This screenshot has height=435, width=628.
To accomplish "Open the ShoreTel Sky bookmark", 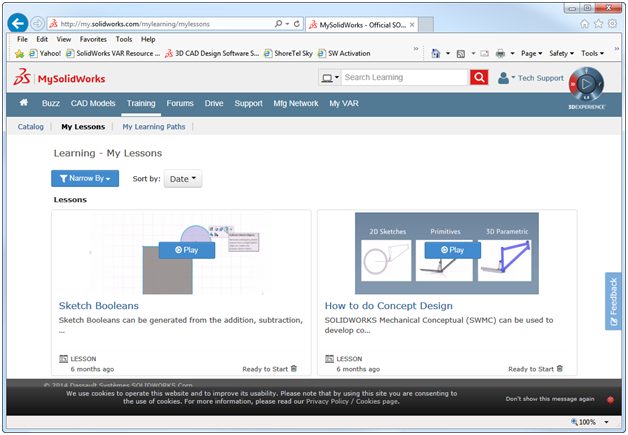I will [288, 53].
